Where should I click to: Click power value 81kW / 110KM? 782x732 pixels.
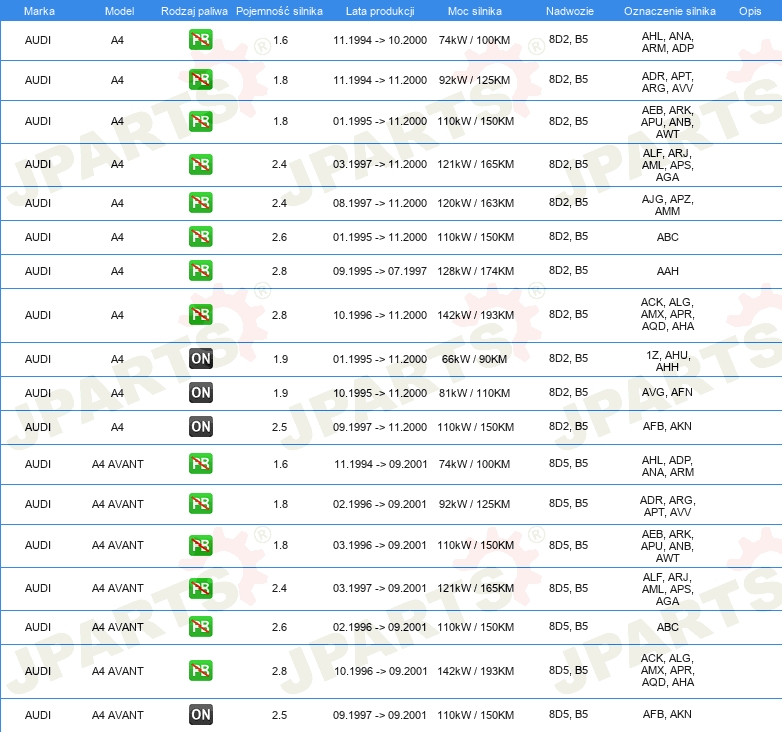[475, 393]
